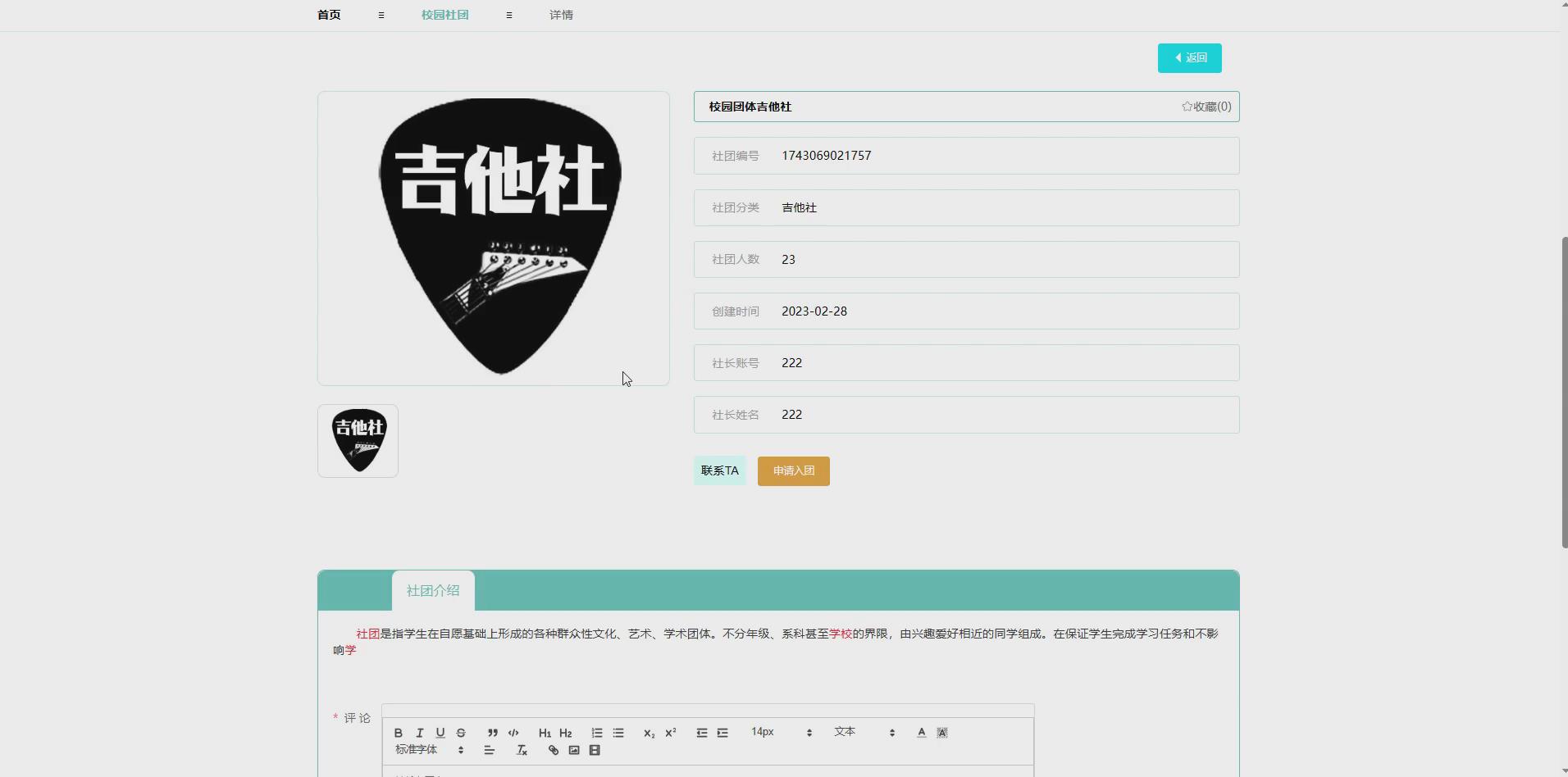The image size is (1568, 777).
Task: Clear text formatting with the Tx icon
Action: (520, 750)
